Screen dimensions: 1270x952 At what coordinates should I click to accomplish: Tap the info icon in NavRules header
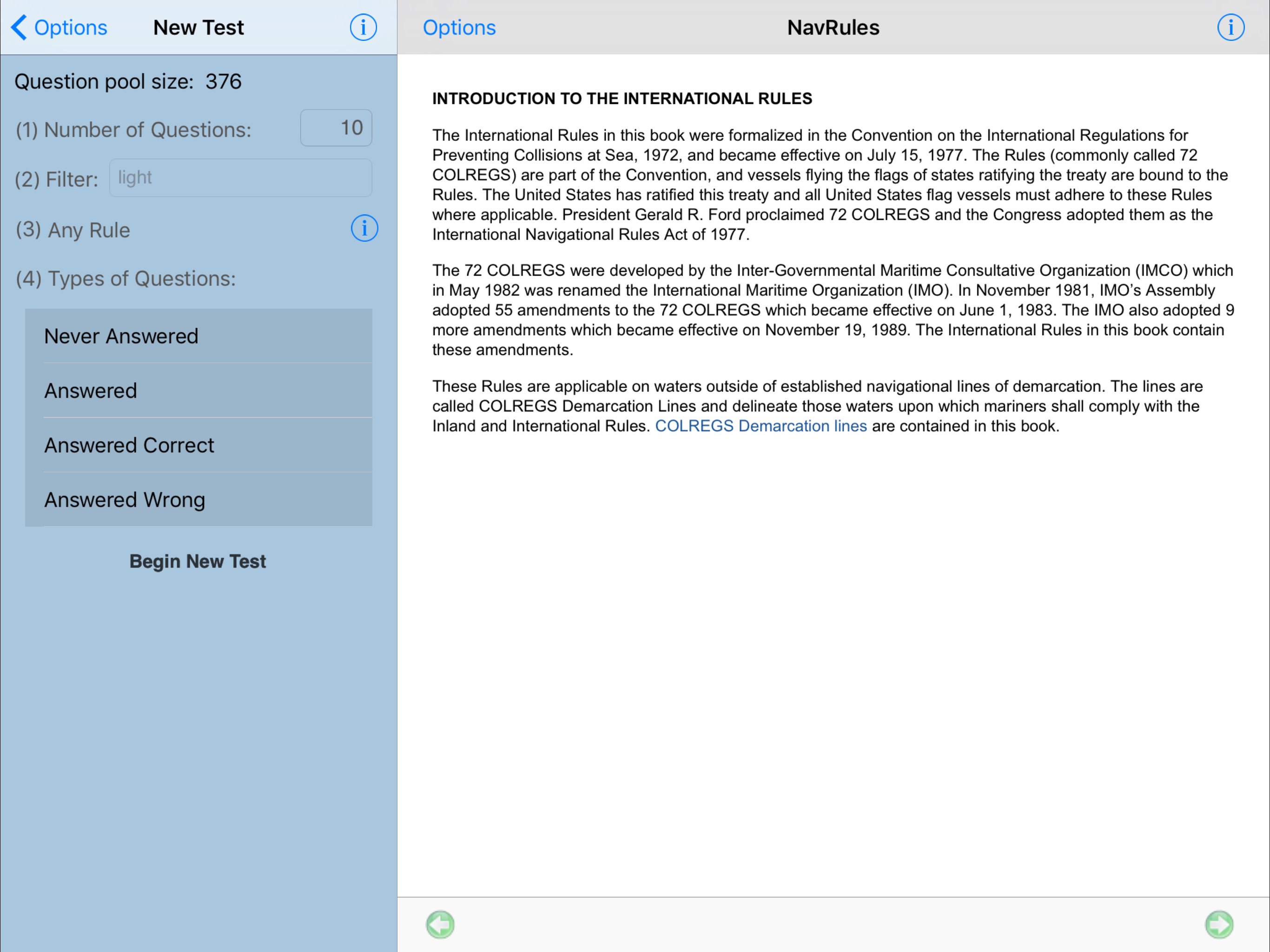click(1230, 27)
